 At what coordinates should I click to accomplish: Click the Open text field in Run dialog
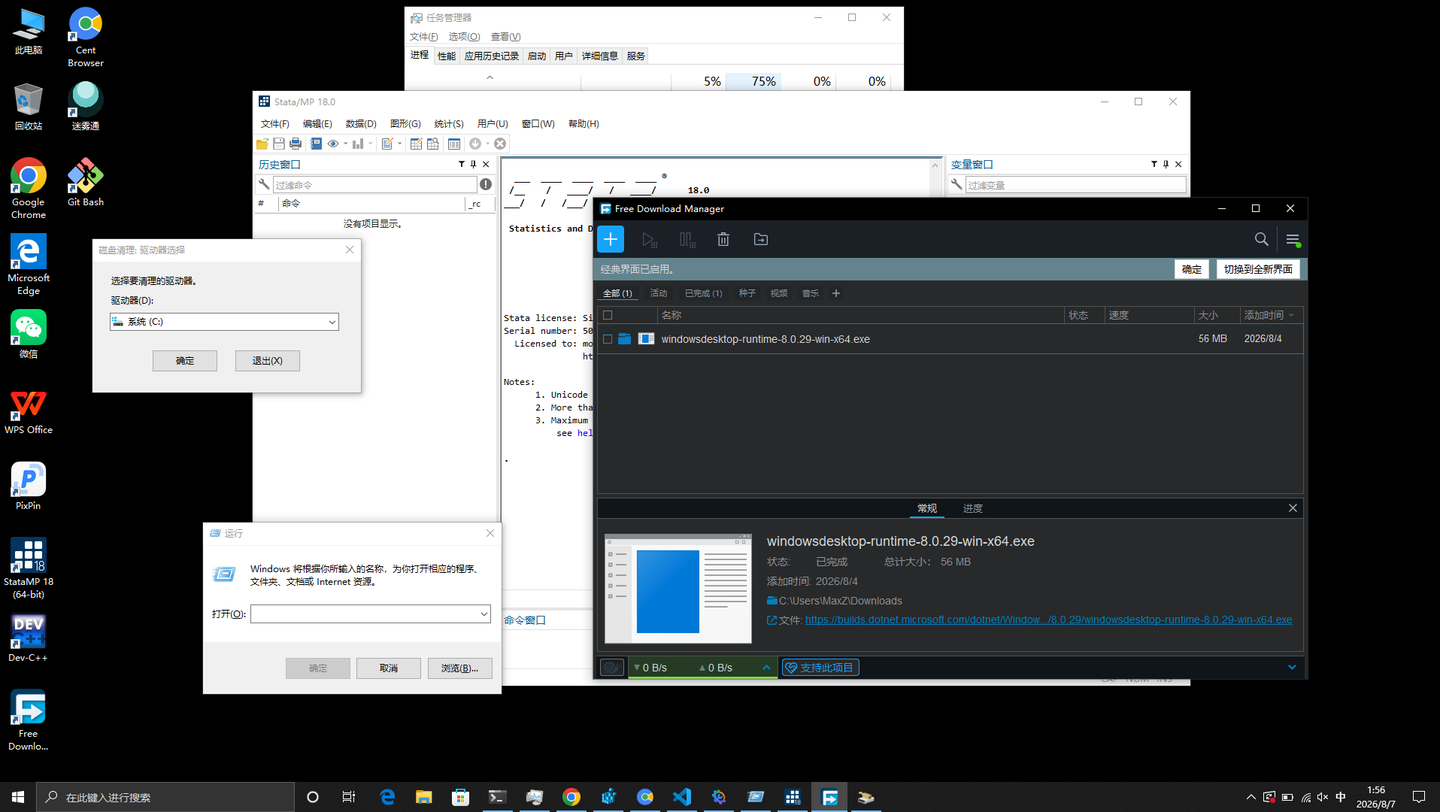click(370, 614)
